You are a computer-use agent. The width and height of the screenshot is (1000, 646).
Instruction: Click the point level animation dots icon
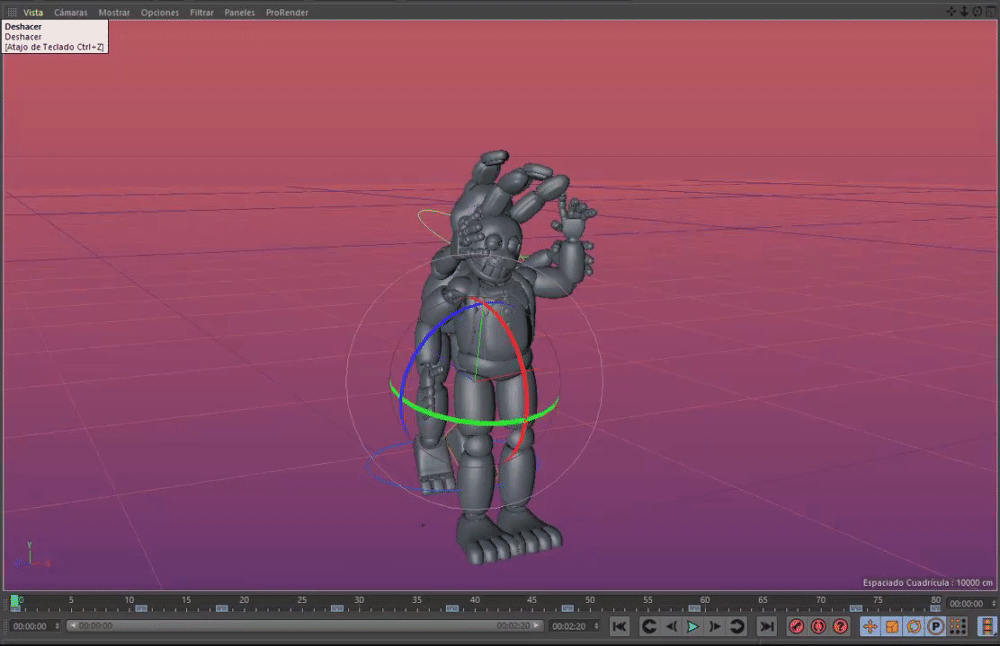(958, 626)
